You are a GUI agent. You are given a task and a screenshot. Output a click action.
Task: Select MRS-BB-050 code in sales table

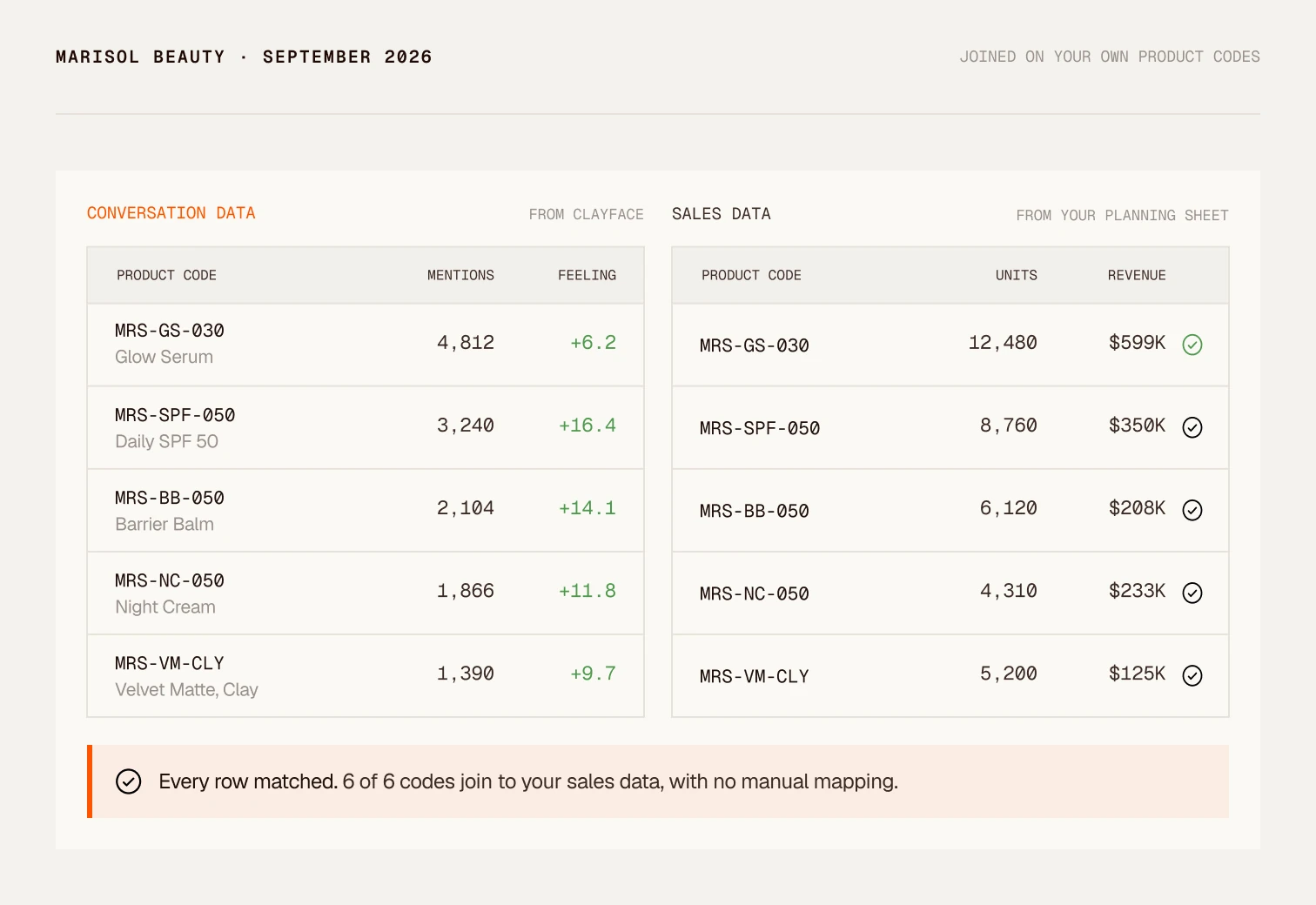(755, 511)
